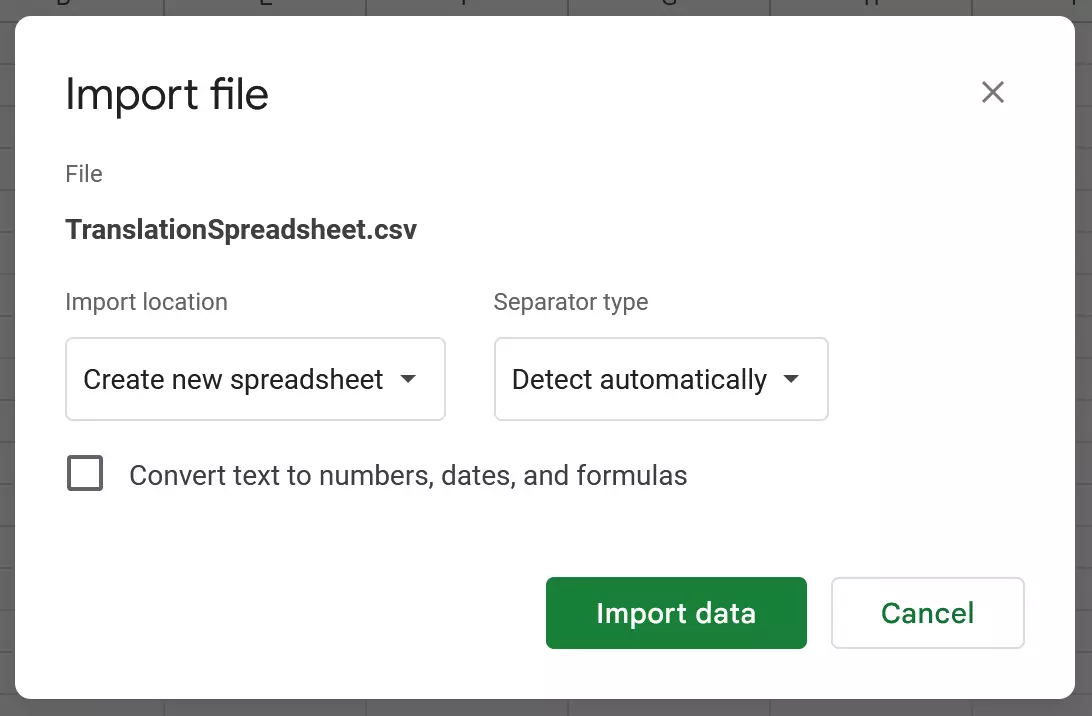Tick the Convert text to numbers checkbox

(85, 473)
